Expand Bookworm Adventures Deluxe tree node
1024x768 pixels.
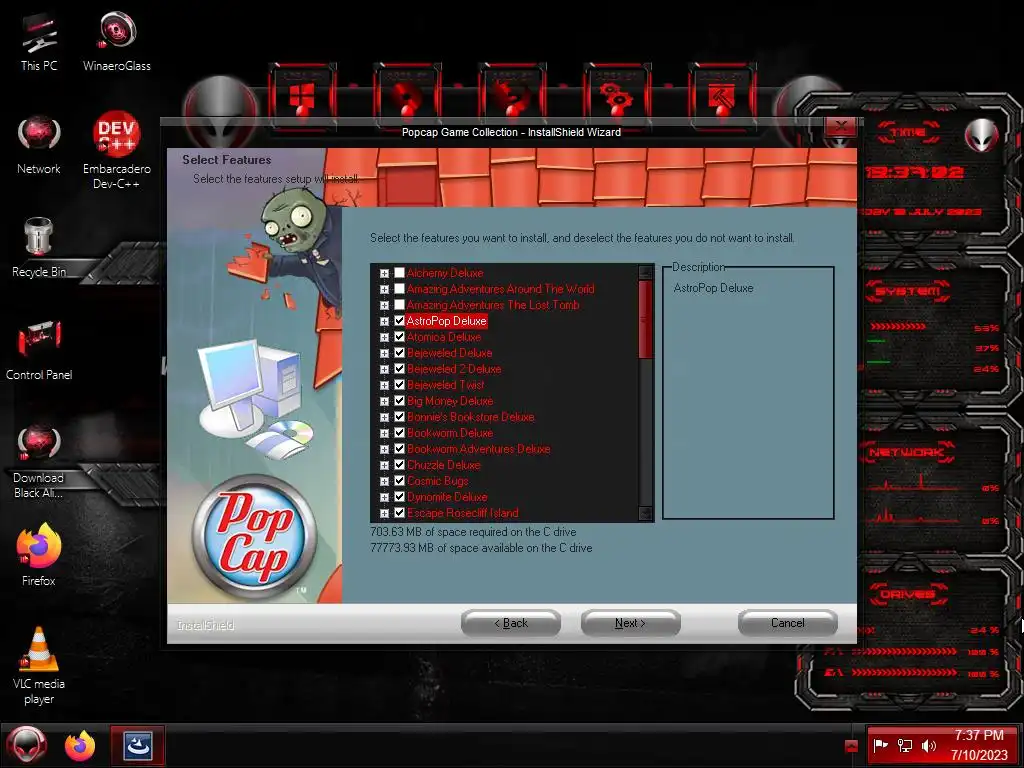[384, 449]
